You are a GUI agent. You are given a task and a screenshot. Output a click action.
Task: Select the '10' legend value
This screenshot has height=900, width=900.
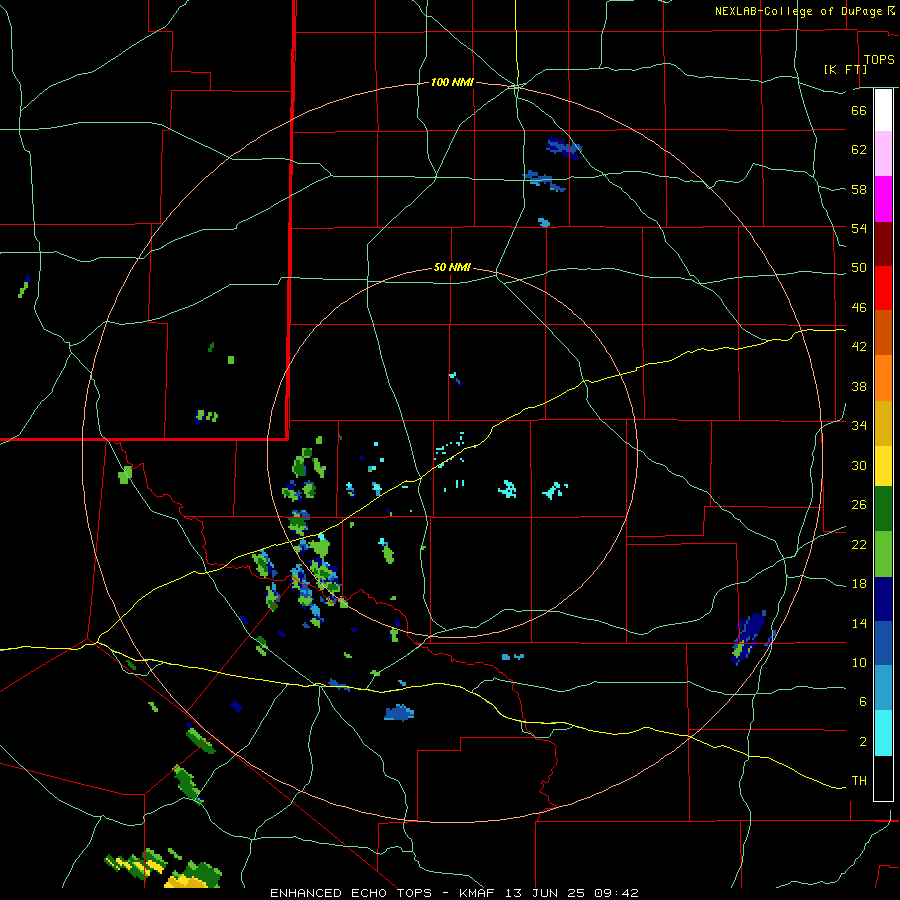click(859, 663)
